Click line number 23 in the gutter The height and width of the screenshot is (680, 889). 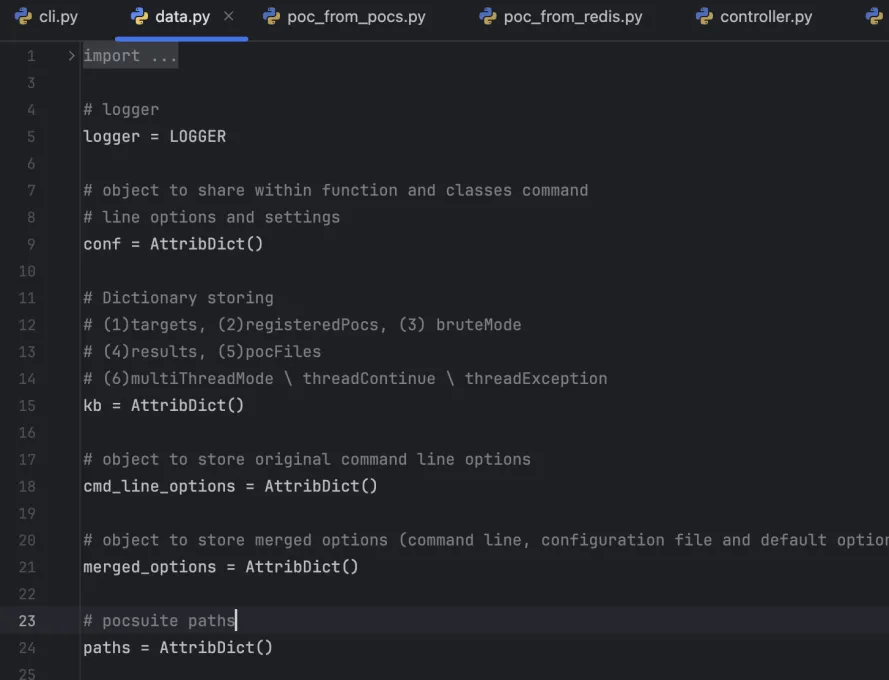(27, 621)
